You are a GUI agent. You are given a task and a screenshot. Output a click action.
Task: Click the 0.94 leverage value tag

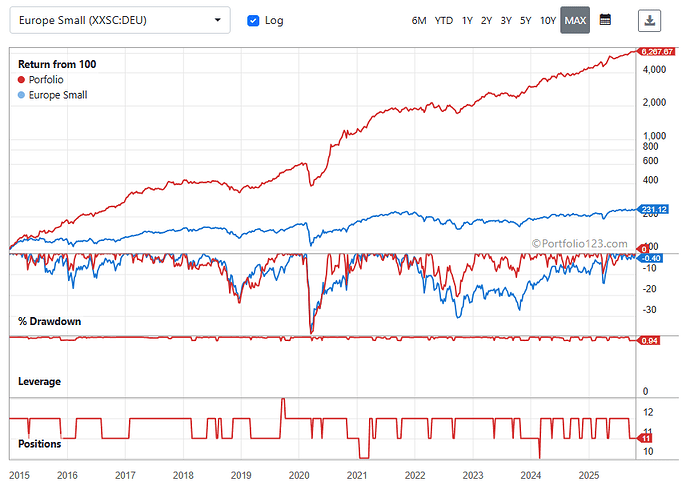[648, 341]
